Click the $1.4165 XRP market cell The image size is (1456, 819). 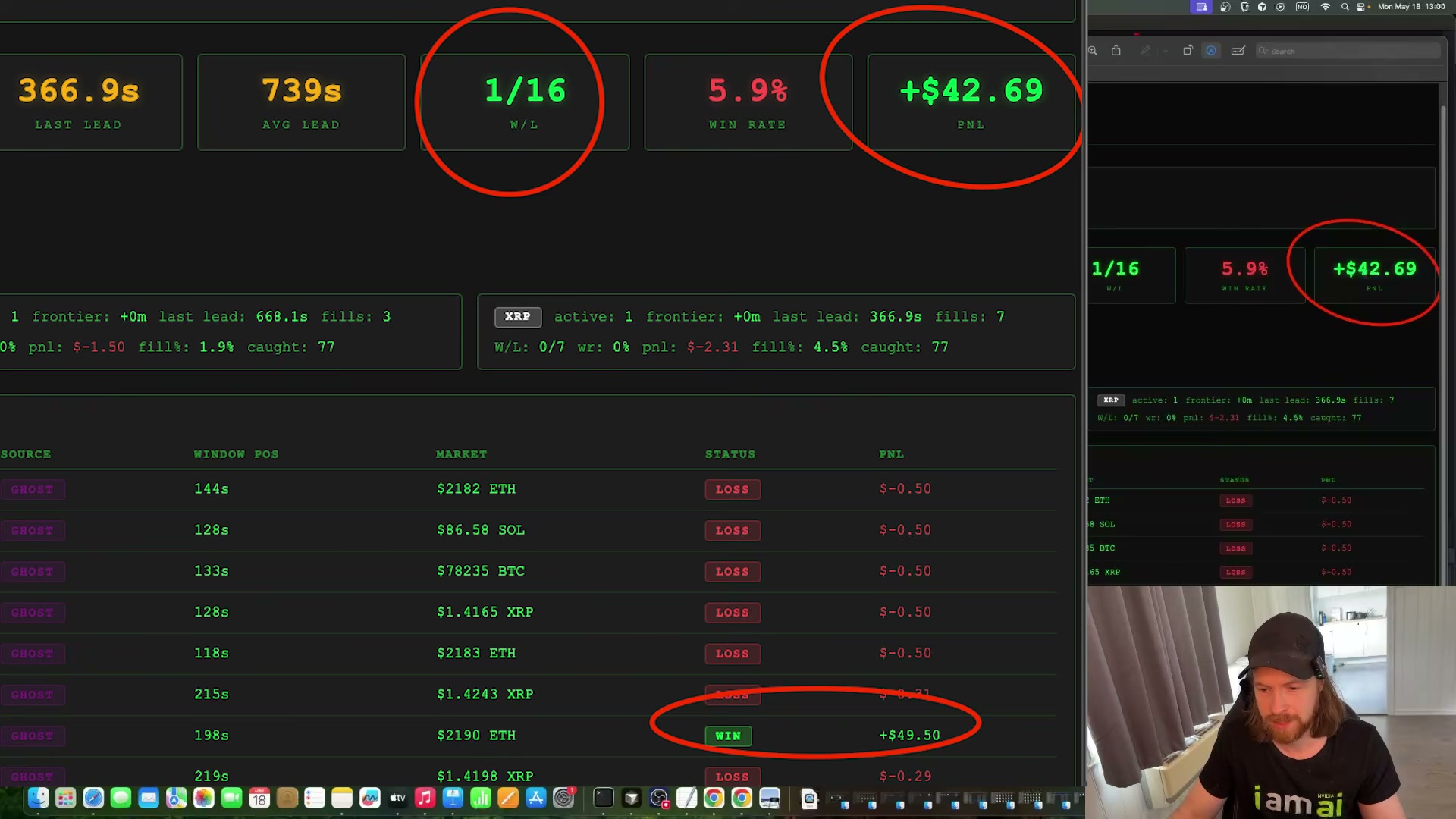click(x=485, y=612)
